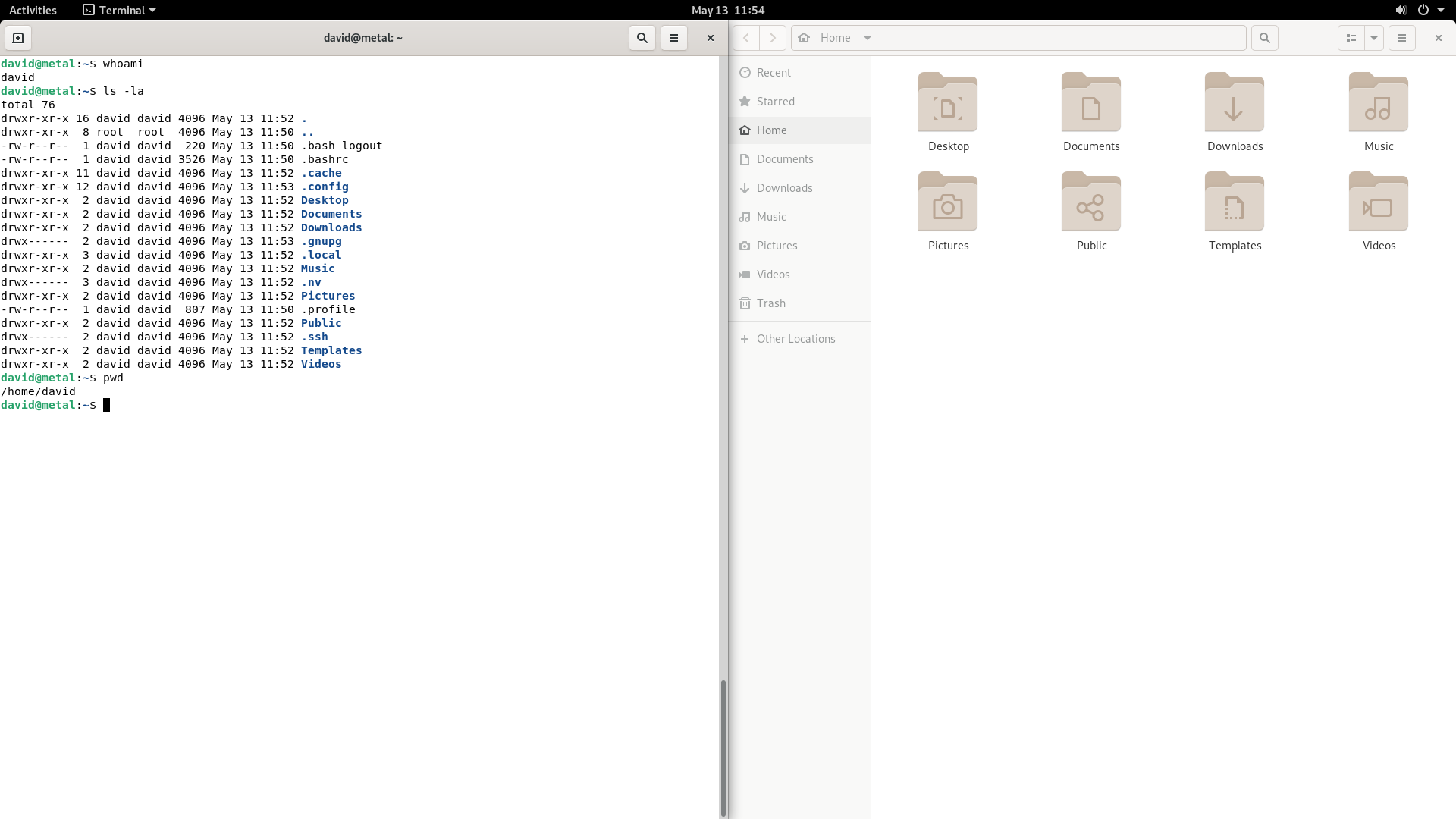This screenshot has height=819, width=1456.
Task: Open the Terminal app menu in top bar
Action: (x=119, y=10)
